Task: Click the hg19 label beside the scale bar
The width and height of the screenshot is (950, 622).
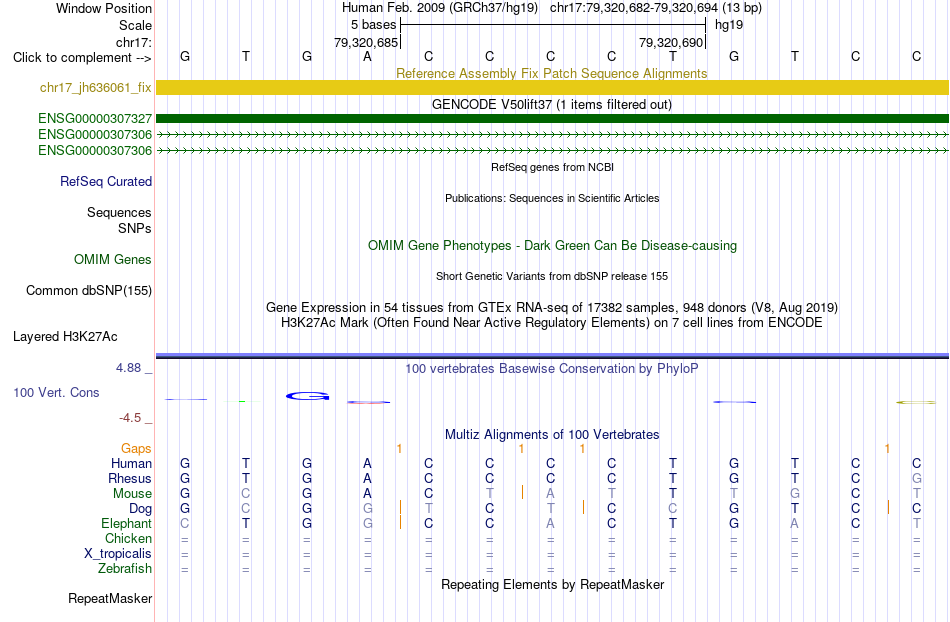Action: [729, 25]
